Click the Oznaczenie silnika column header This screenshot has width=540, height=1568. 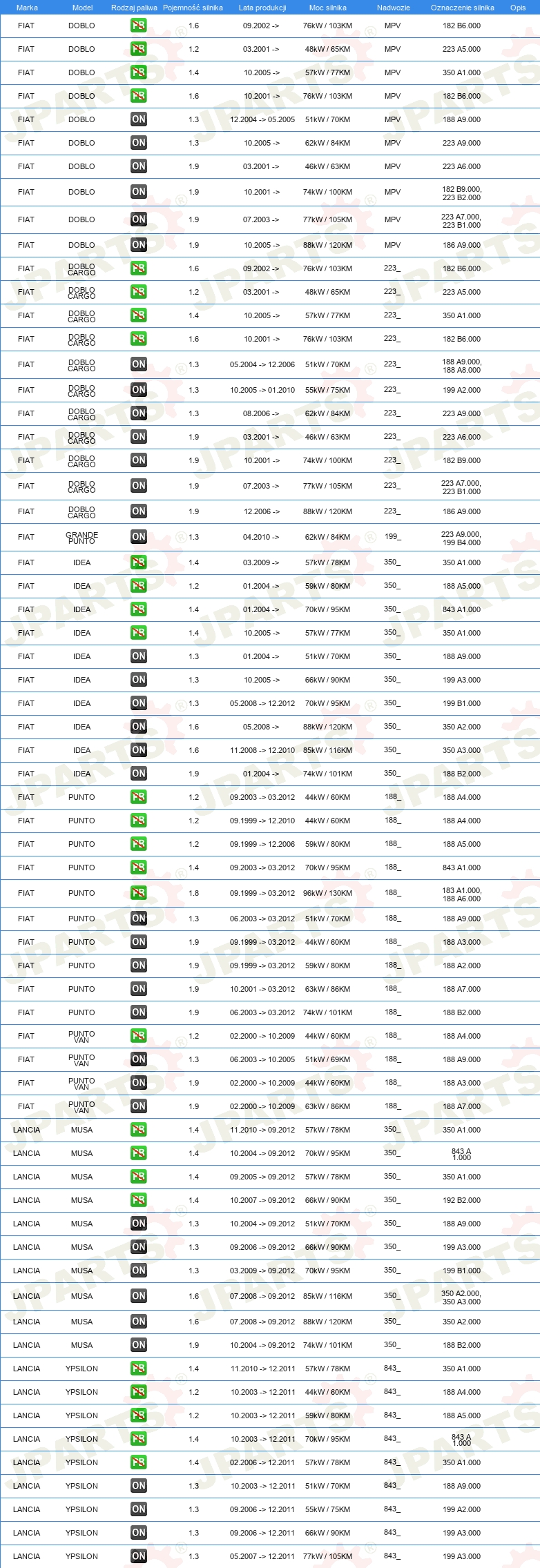point(463,8)
